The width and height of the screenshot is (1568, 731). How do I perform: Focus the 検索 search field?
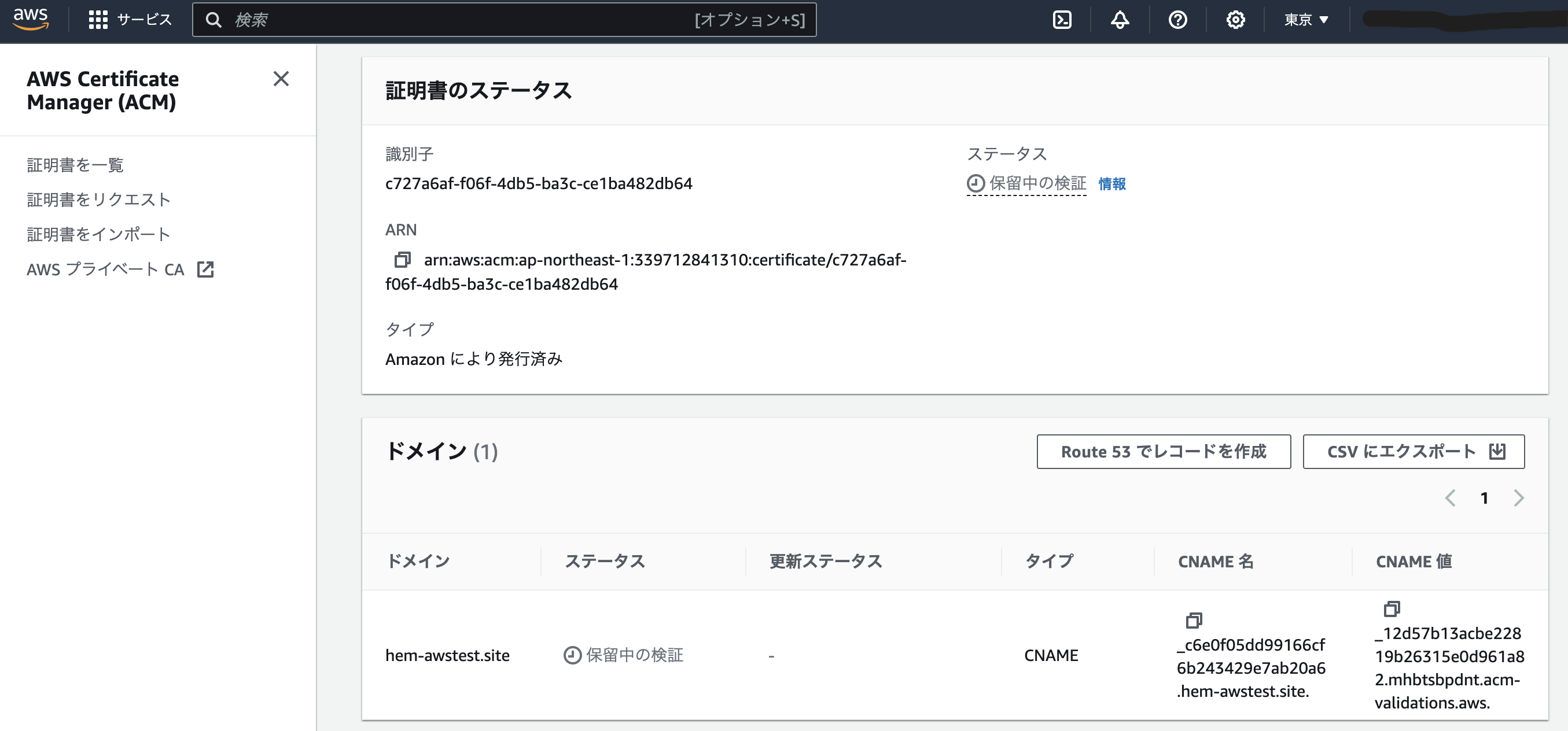point(504,20)
